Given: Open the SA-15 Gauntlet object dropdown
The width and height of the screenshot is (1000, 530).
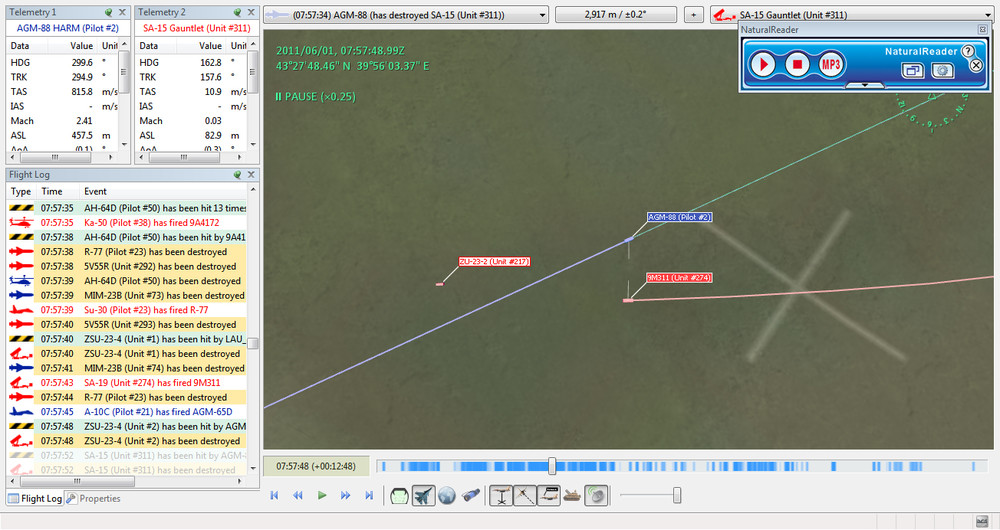Looking at the screenshot, I should [988, 15].
